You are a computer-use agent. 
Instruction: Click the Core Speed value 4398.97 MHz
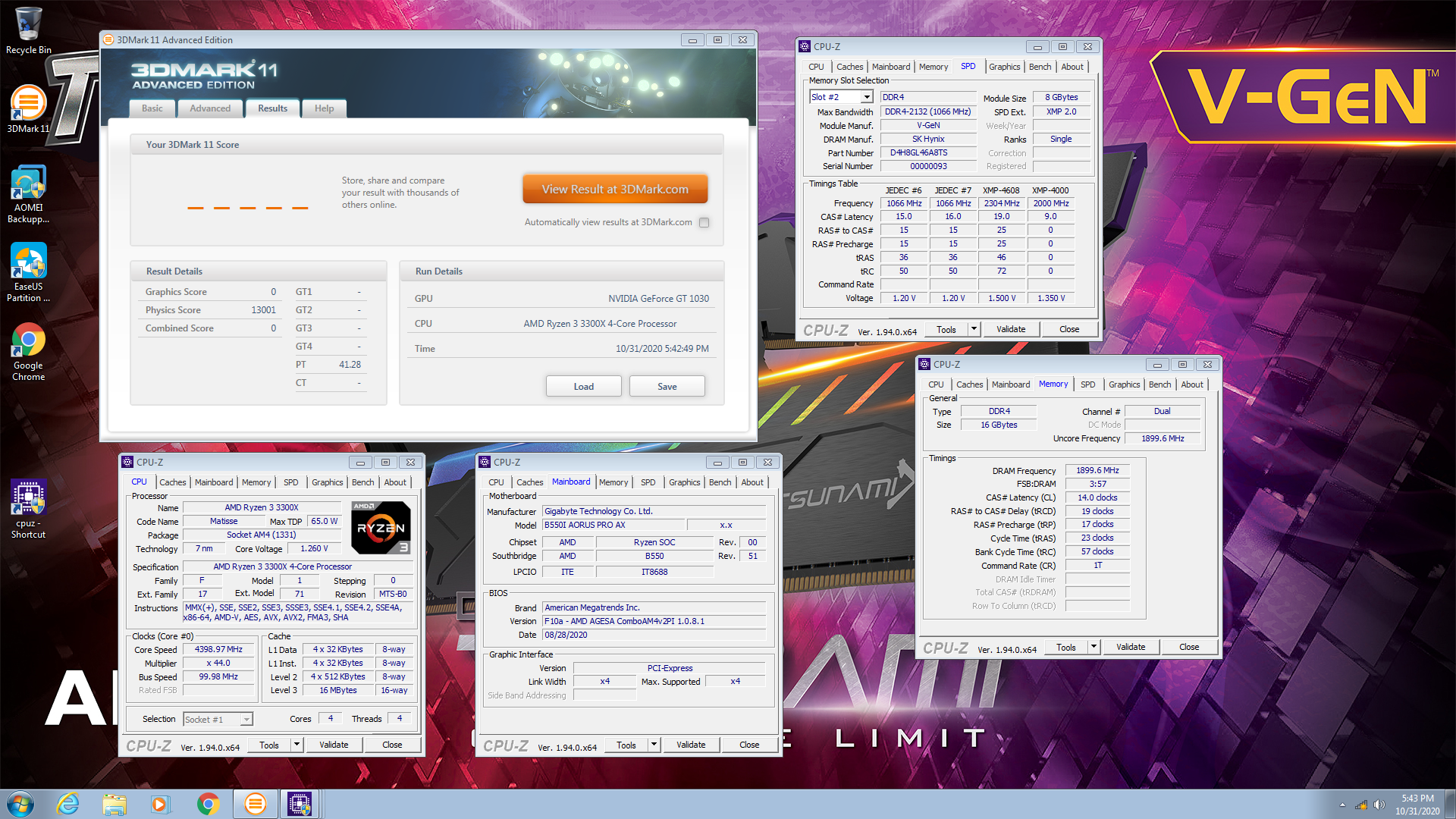point(218,649)
